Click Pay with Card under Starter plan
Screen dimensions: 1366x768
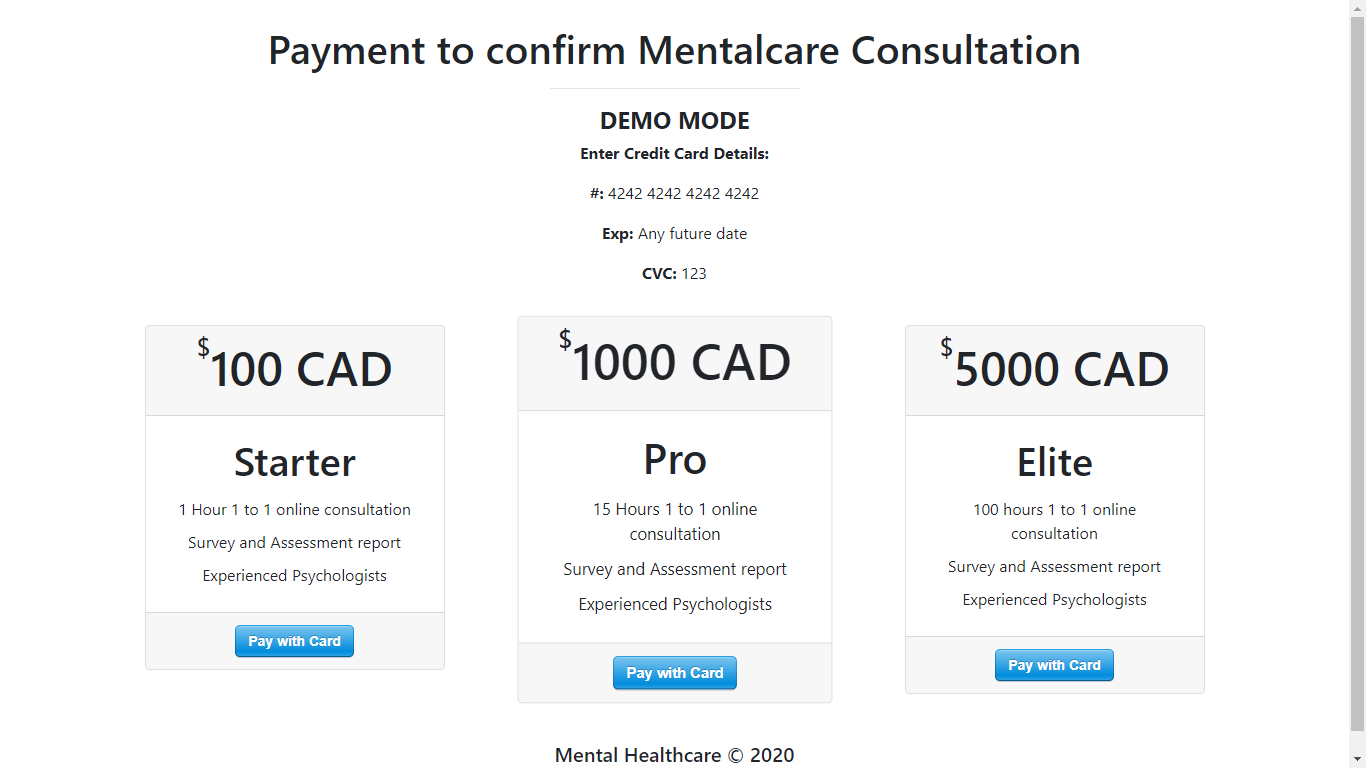coord(294,641)
